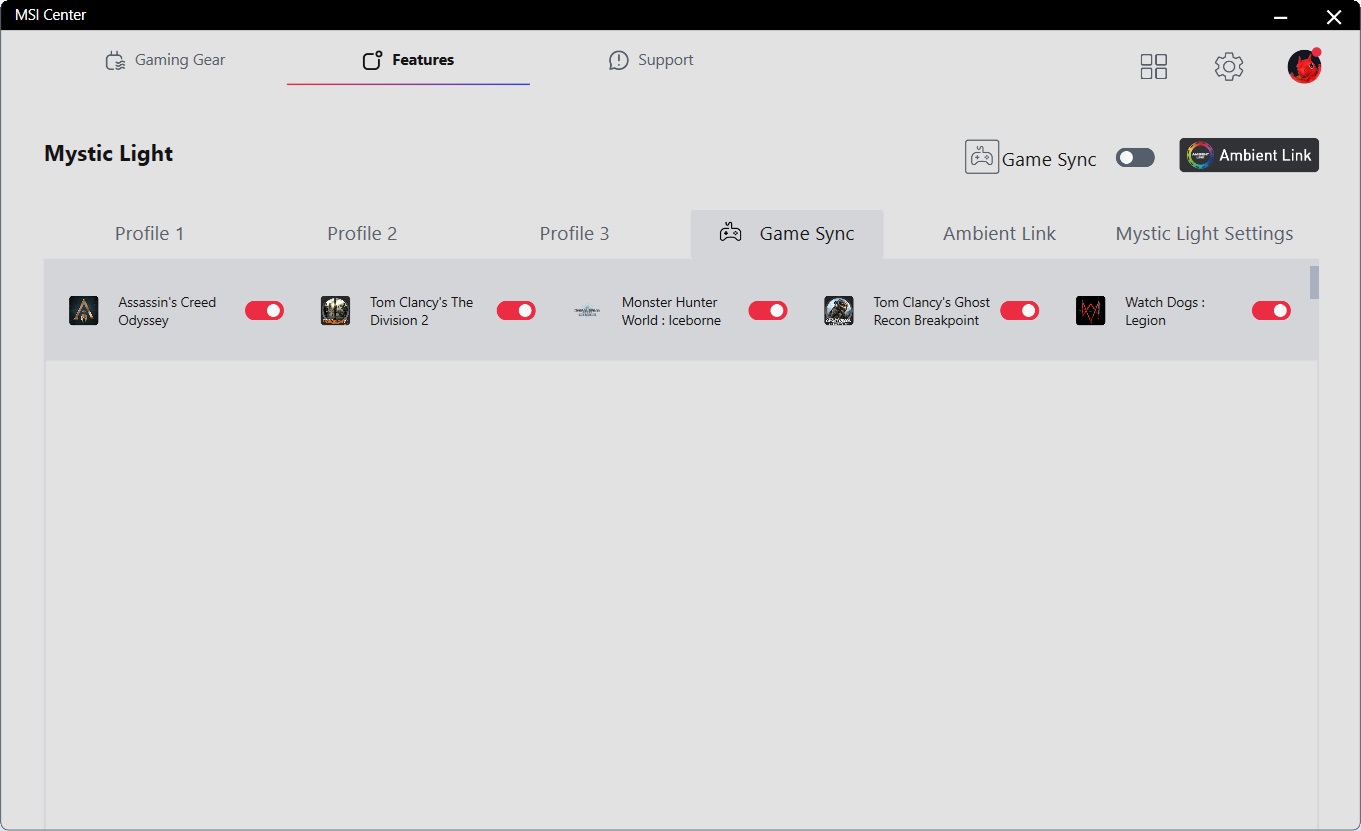1361x831 pixels.
Task: Select Profile 2 tab
Action: coord(362,234)
